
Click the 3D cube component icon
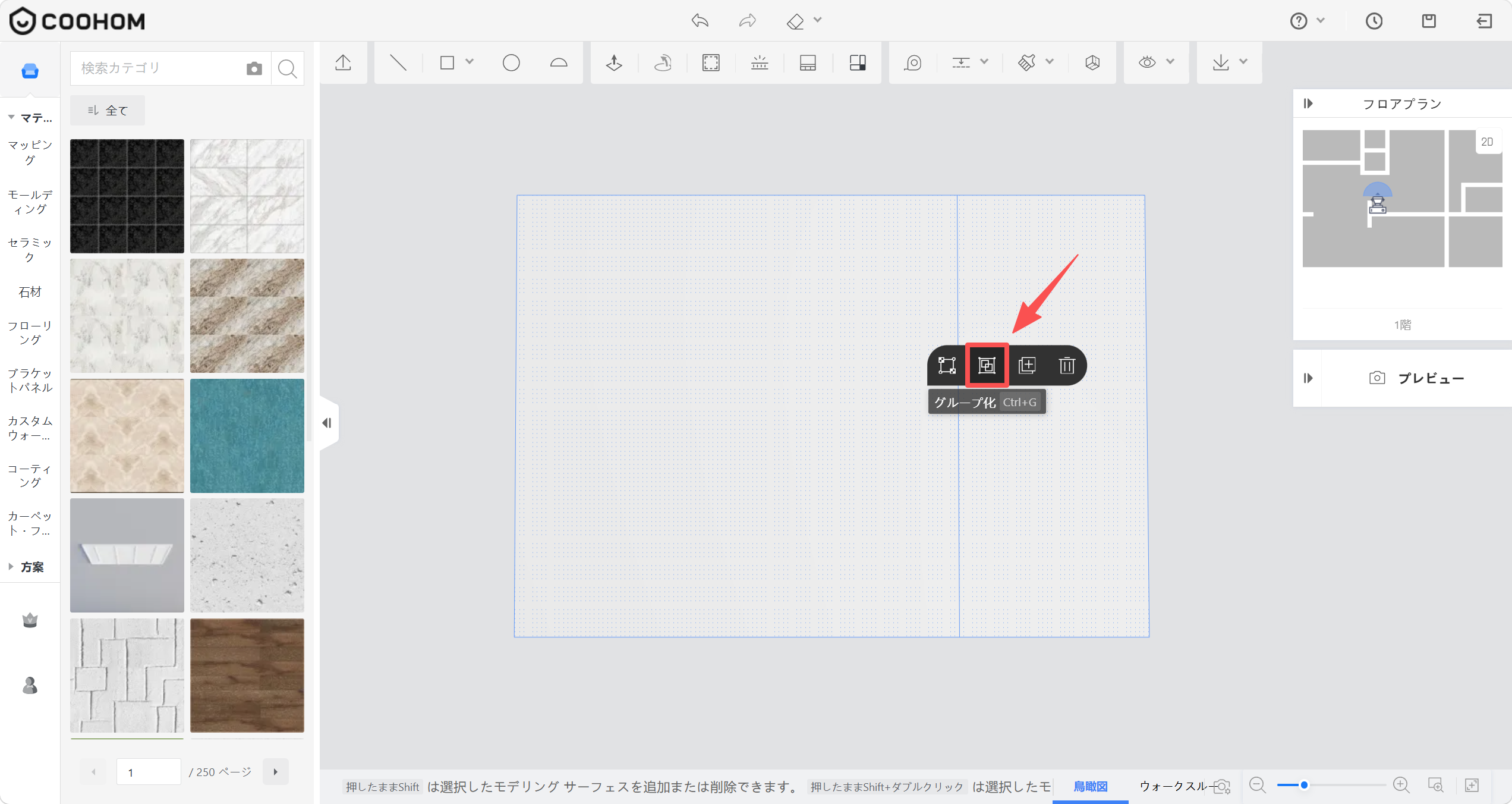1092,62
